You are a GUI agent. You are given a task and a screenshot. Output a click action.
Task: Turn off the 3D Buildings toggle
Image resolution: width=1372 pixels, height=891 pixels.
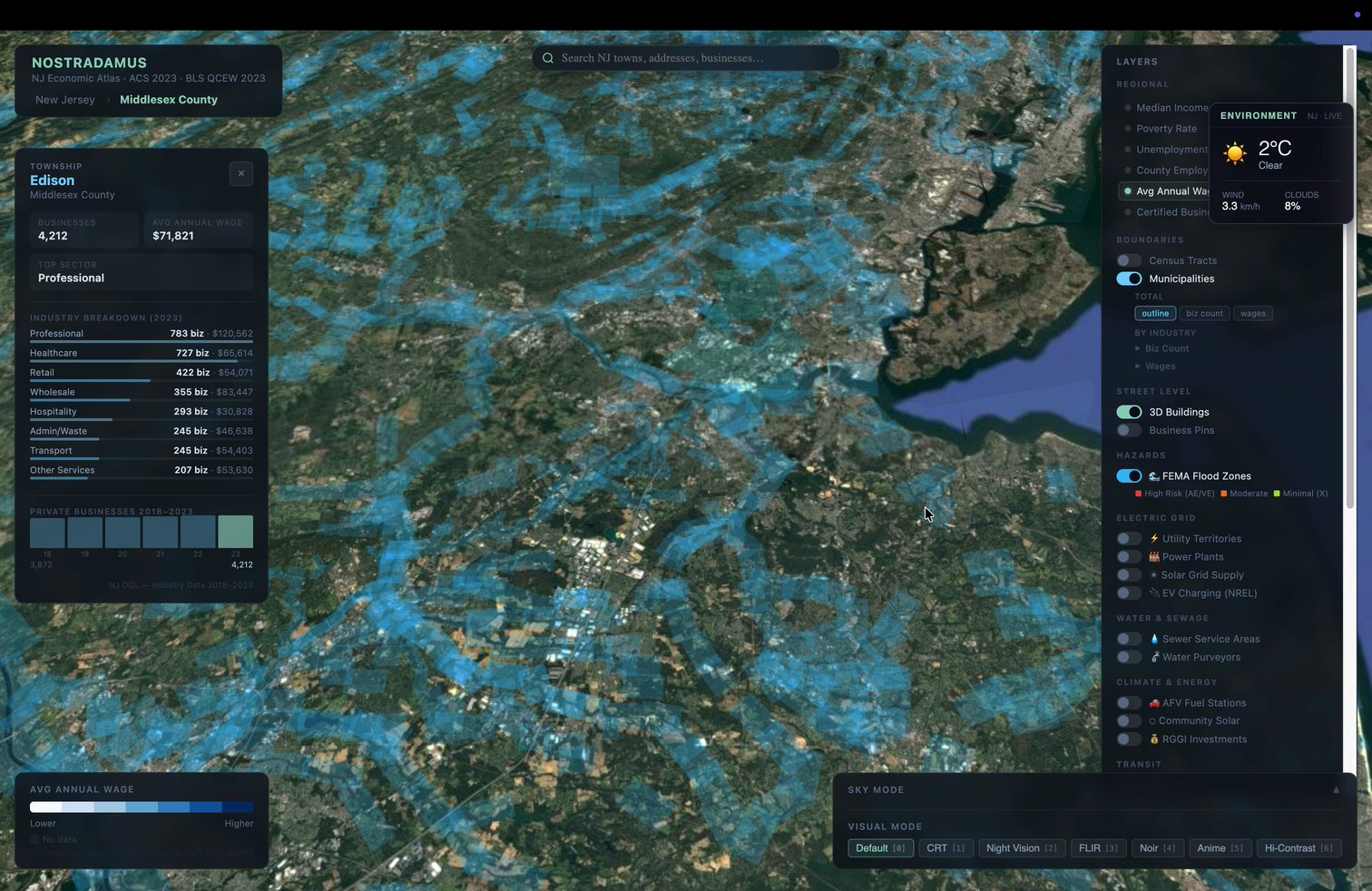[1129, 412]
